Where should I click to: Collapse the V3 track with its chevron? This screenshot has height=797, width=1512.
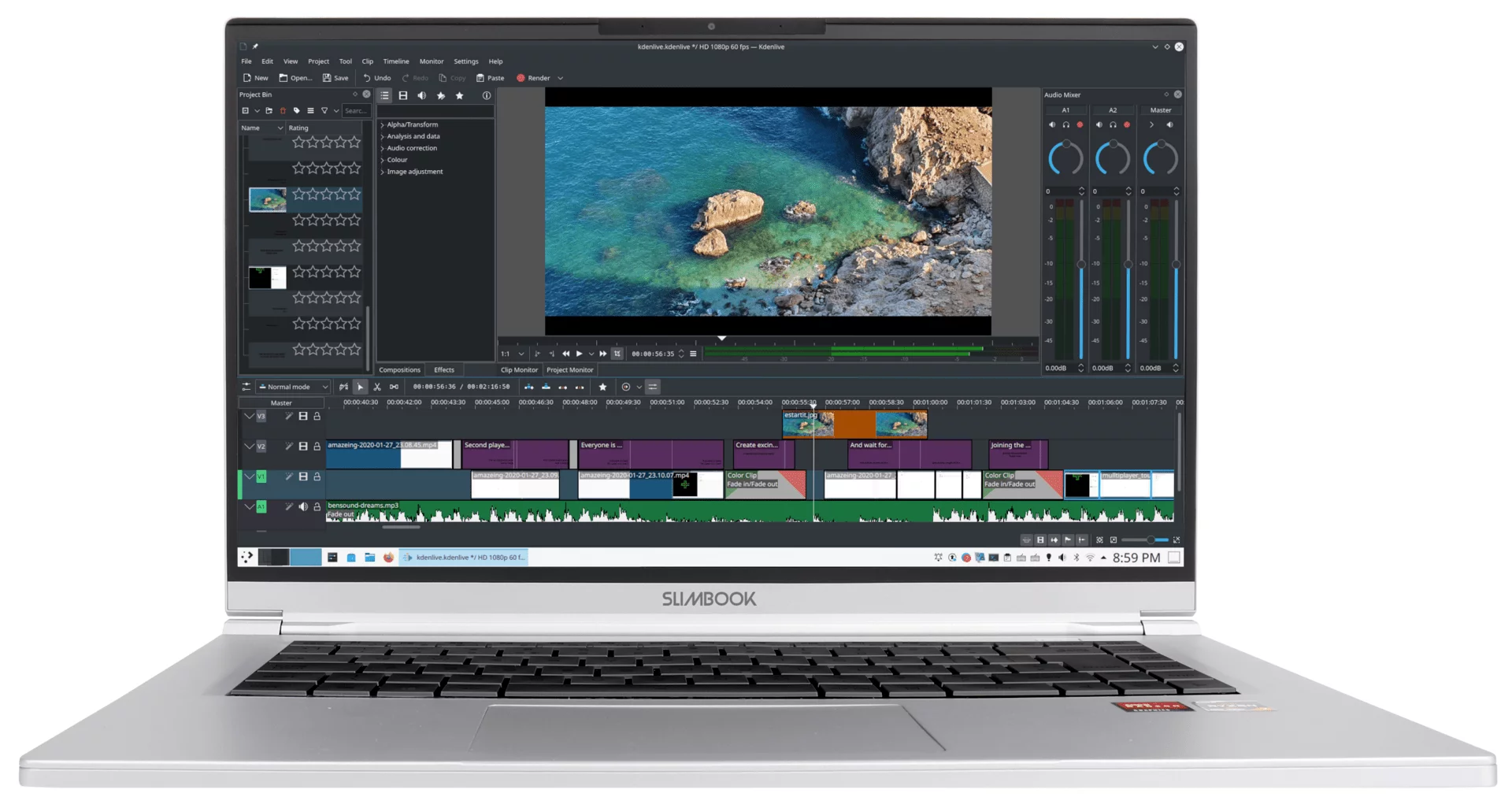(249, 417)
